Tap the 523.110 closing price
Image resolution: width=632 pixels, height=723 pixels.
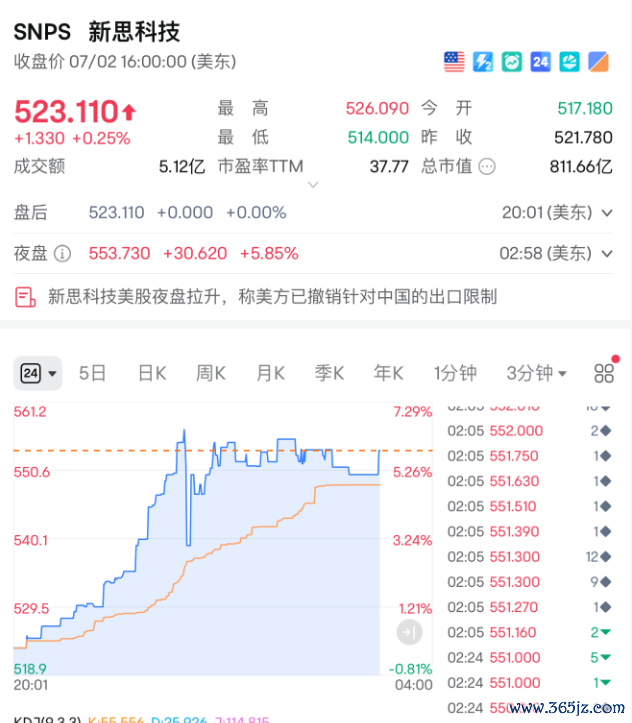(66, 112)
